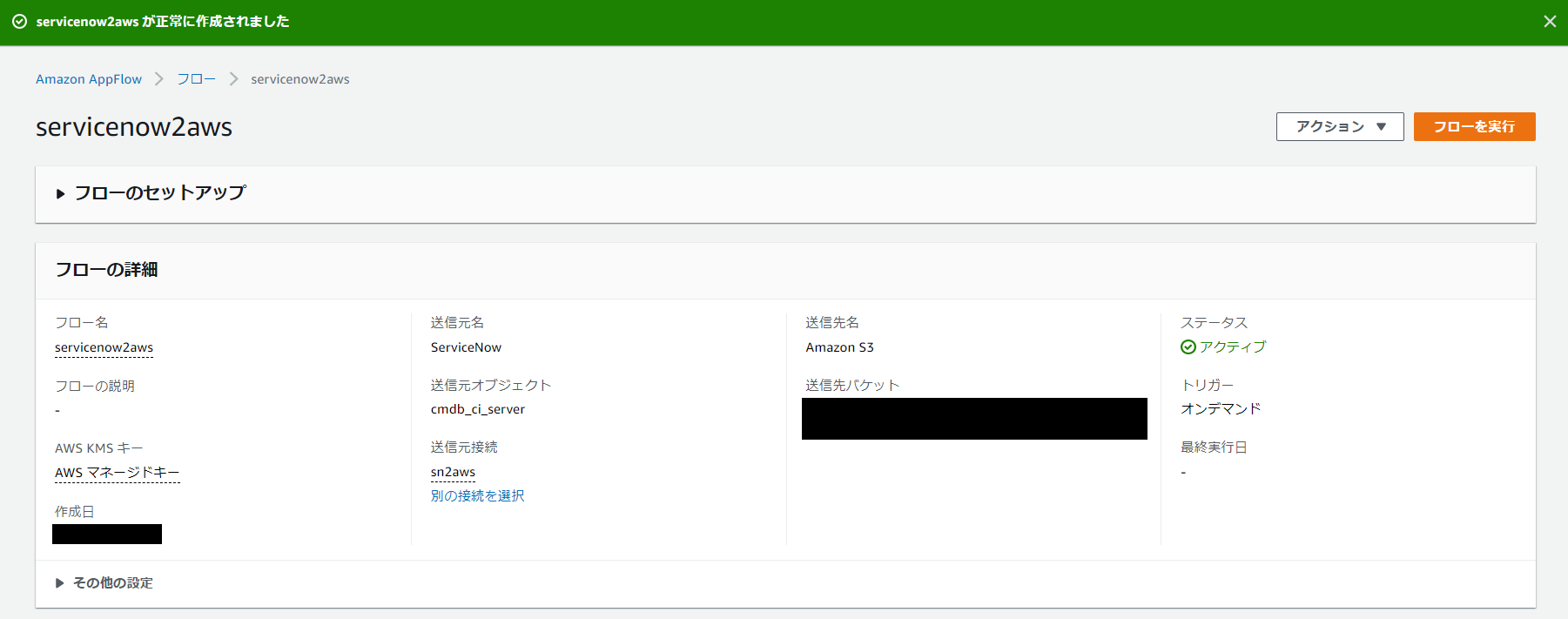Click the 最終実行日 label
This screenshot has height=619, width=1568.
[x=1214, y=447]
